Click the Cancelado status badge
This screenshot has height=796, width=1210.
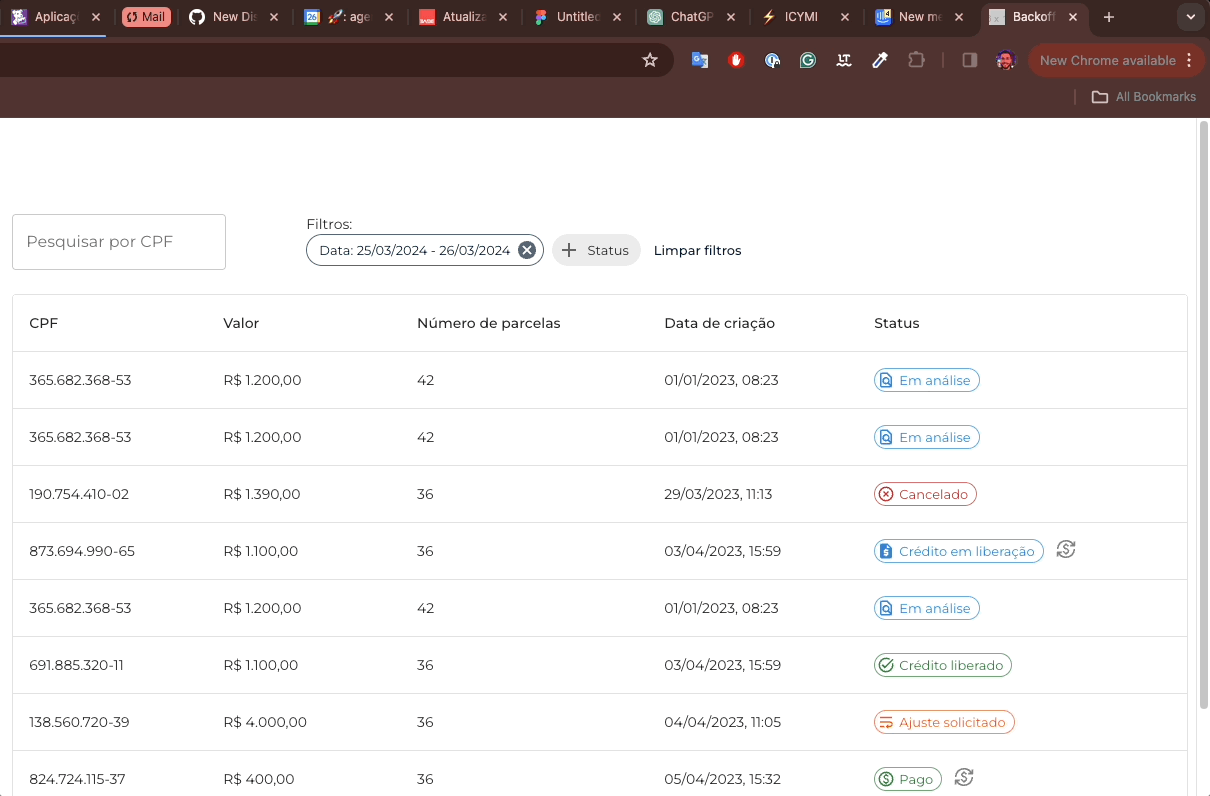point(925,494)
